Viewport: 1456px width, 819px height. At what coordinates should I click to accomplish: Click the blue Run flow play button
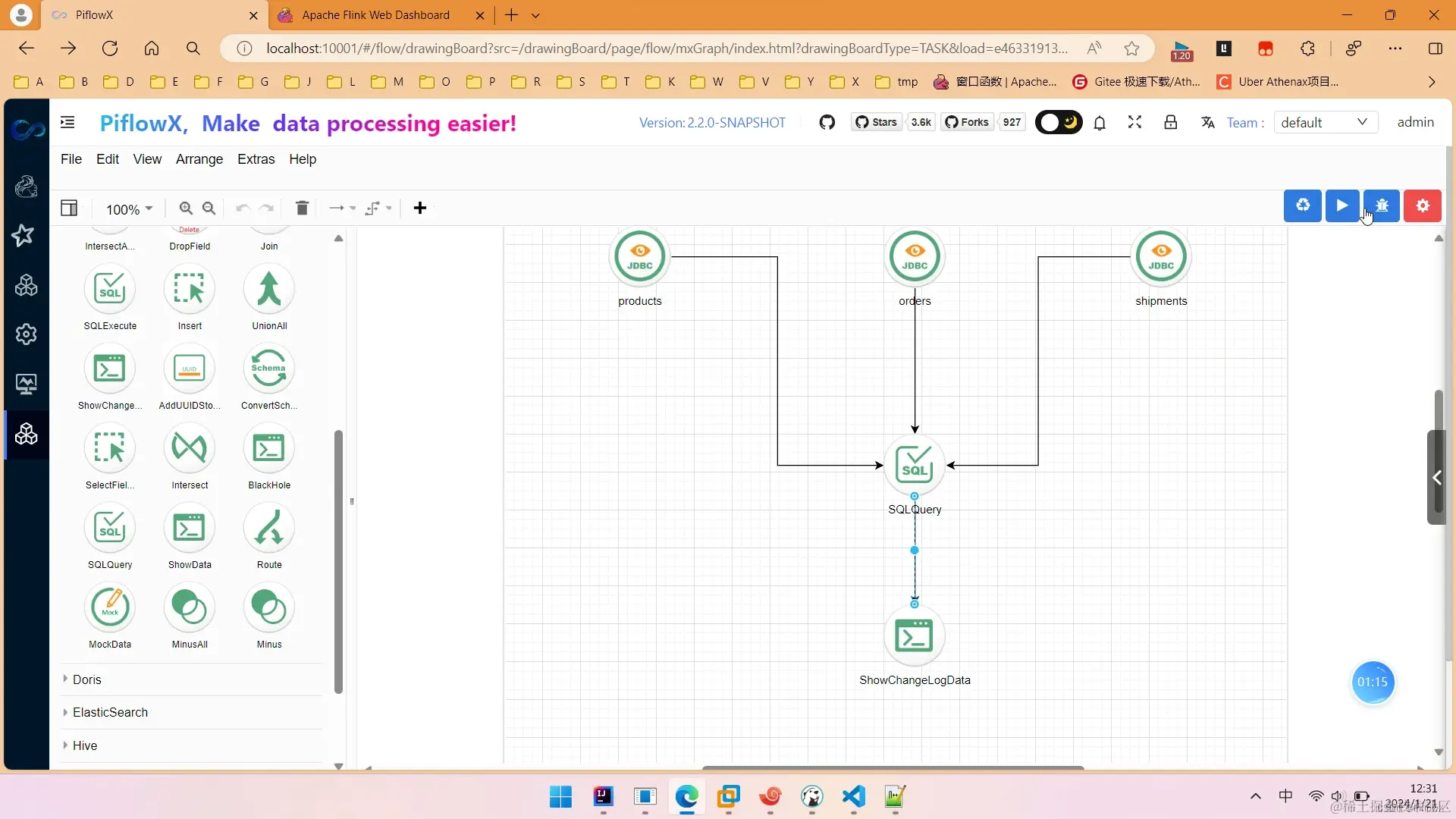click(x=1341, y=206)
